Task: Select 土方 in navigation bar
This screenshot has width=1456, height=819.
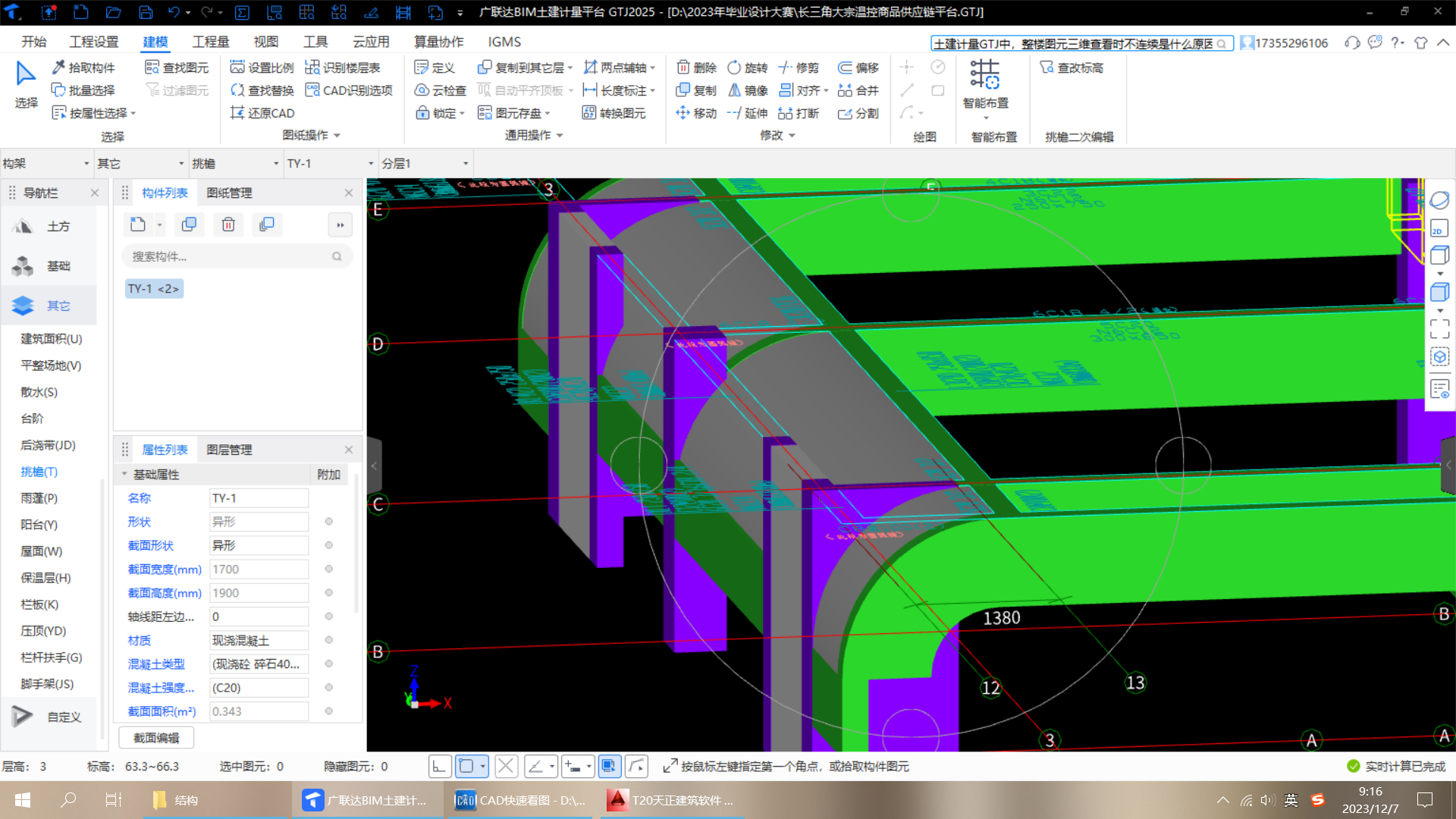Action: click(x=49, y=226)
